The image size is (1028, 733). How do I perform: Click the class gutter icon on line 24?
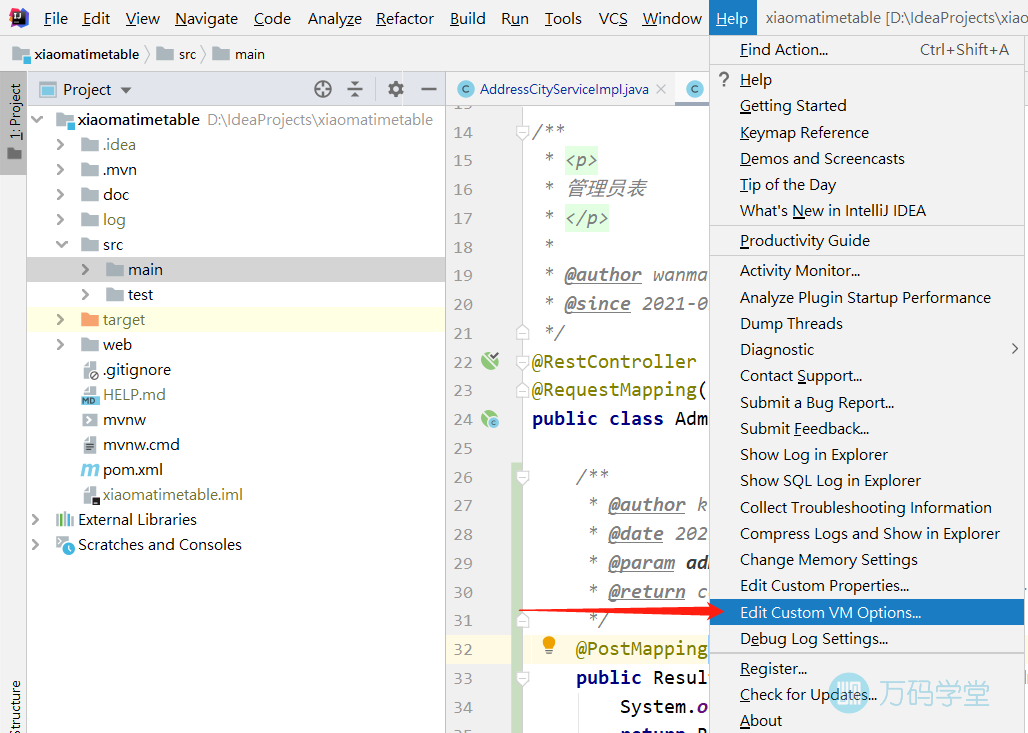pos(490,419)
